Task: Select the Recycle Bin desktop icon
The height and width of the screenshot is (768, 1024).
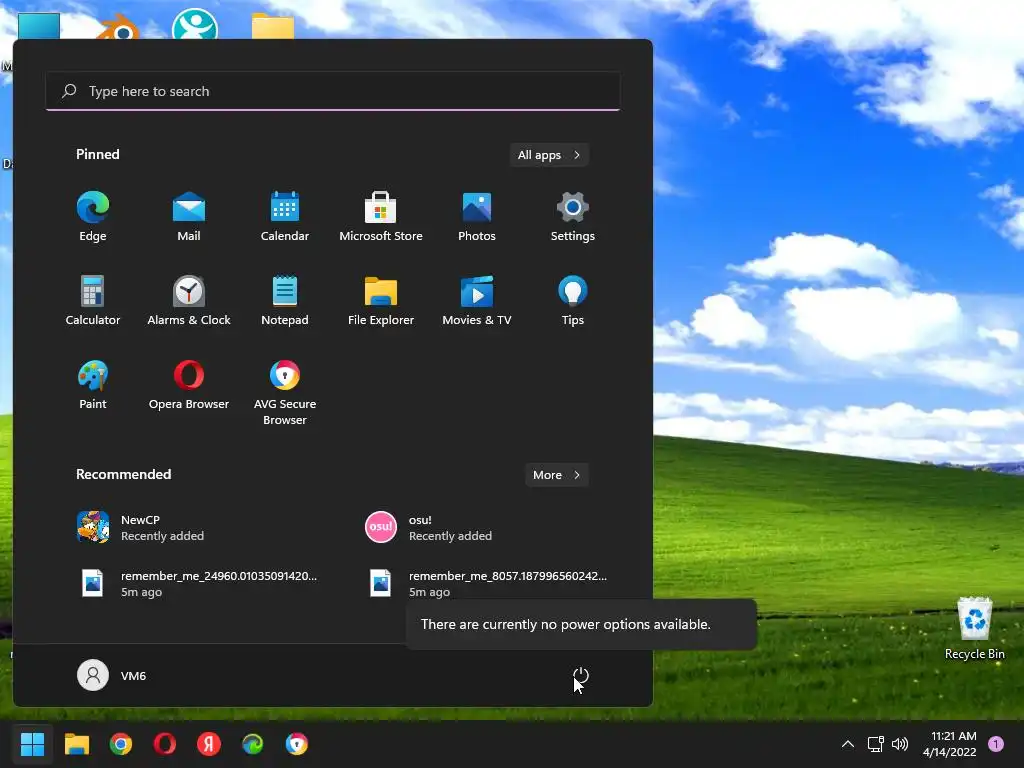Action: [974, 628]
